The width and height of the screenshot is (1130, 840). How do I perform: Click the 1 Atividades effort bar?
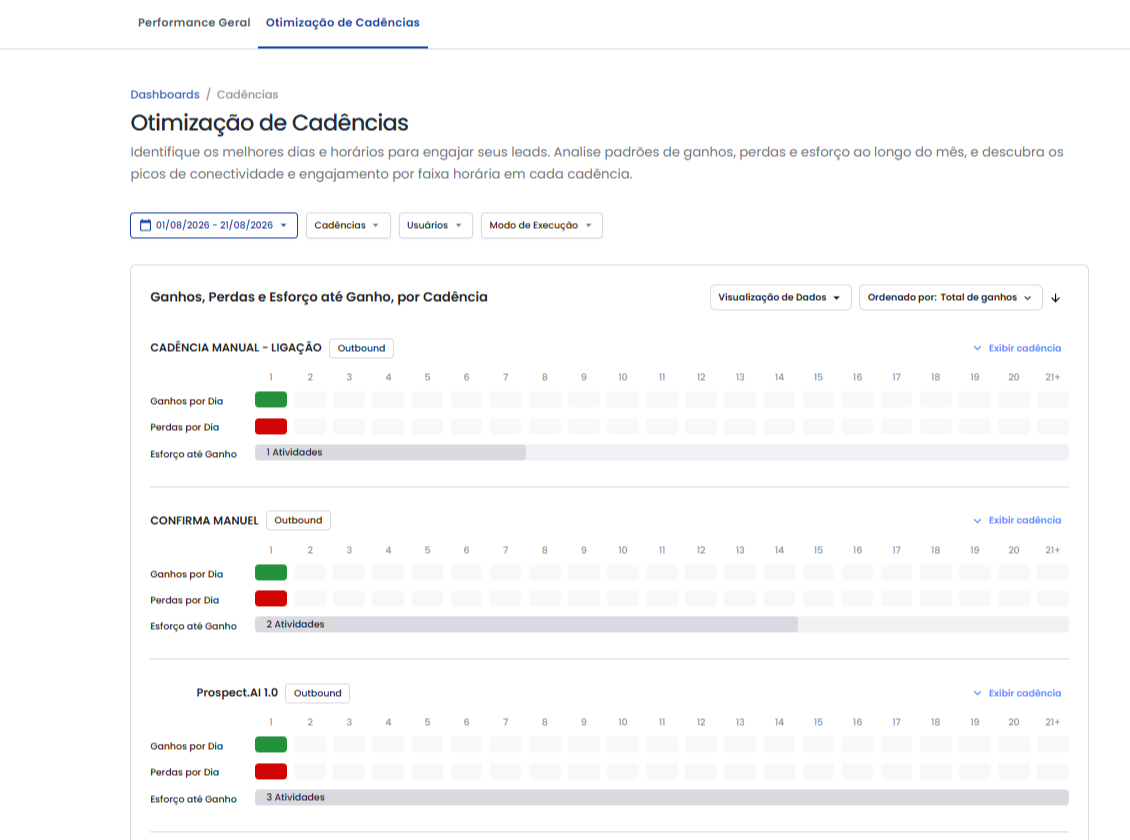pyautogui.click(x=391, y=452)
